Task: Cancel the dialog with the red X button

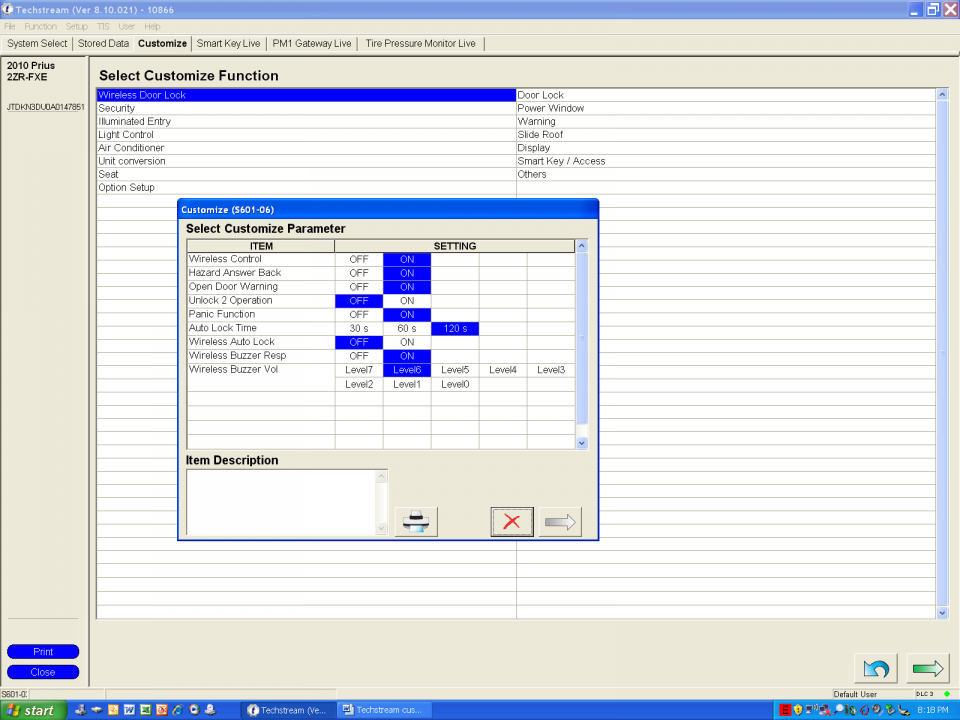Action: [x=512, y=521]
